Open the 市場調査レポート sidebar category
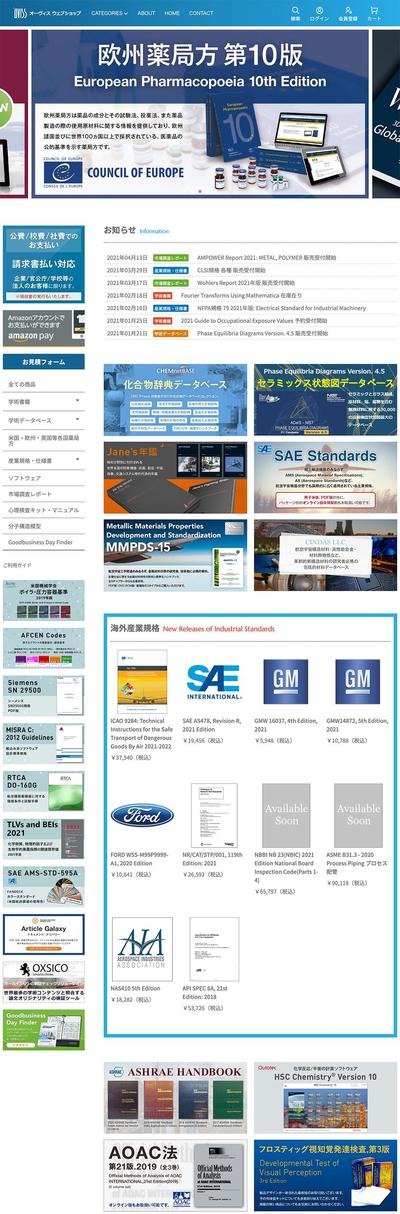 coord(43,496)
